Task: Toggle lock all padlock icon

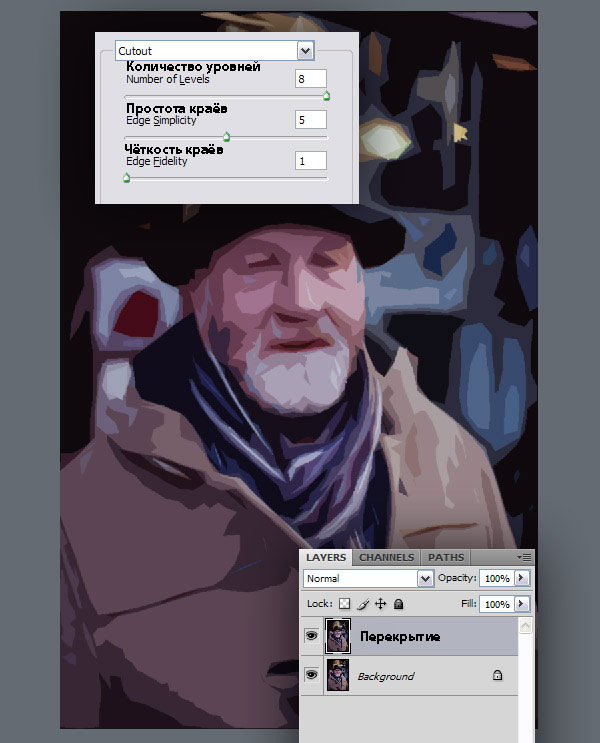Action: [399, 604]
